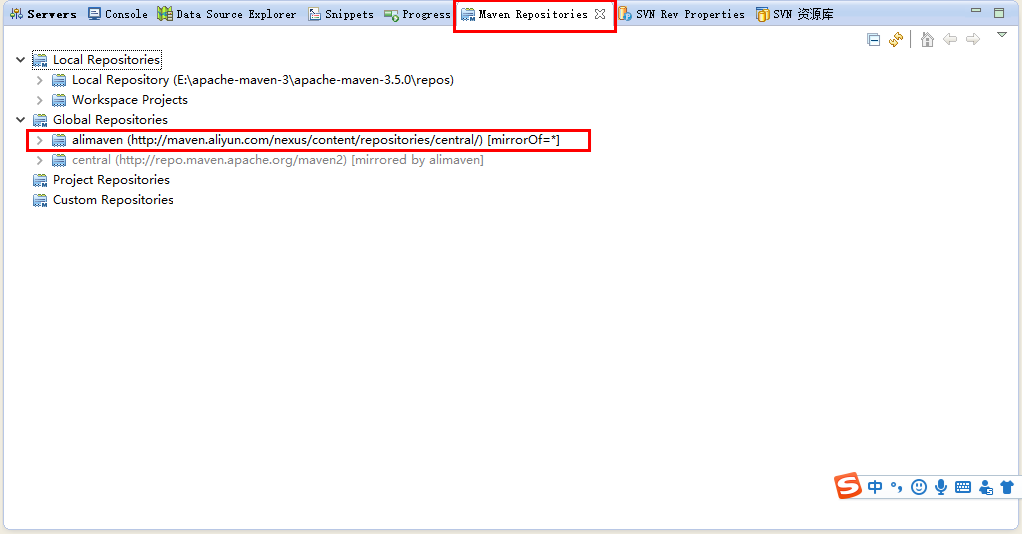Image resolution: width=1022 pixels, height=534 pixels.
Task: Collapse the Global Repositories node
Action: (x=20, y=120)
